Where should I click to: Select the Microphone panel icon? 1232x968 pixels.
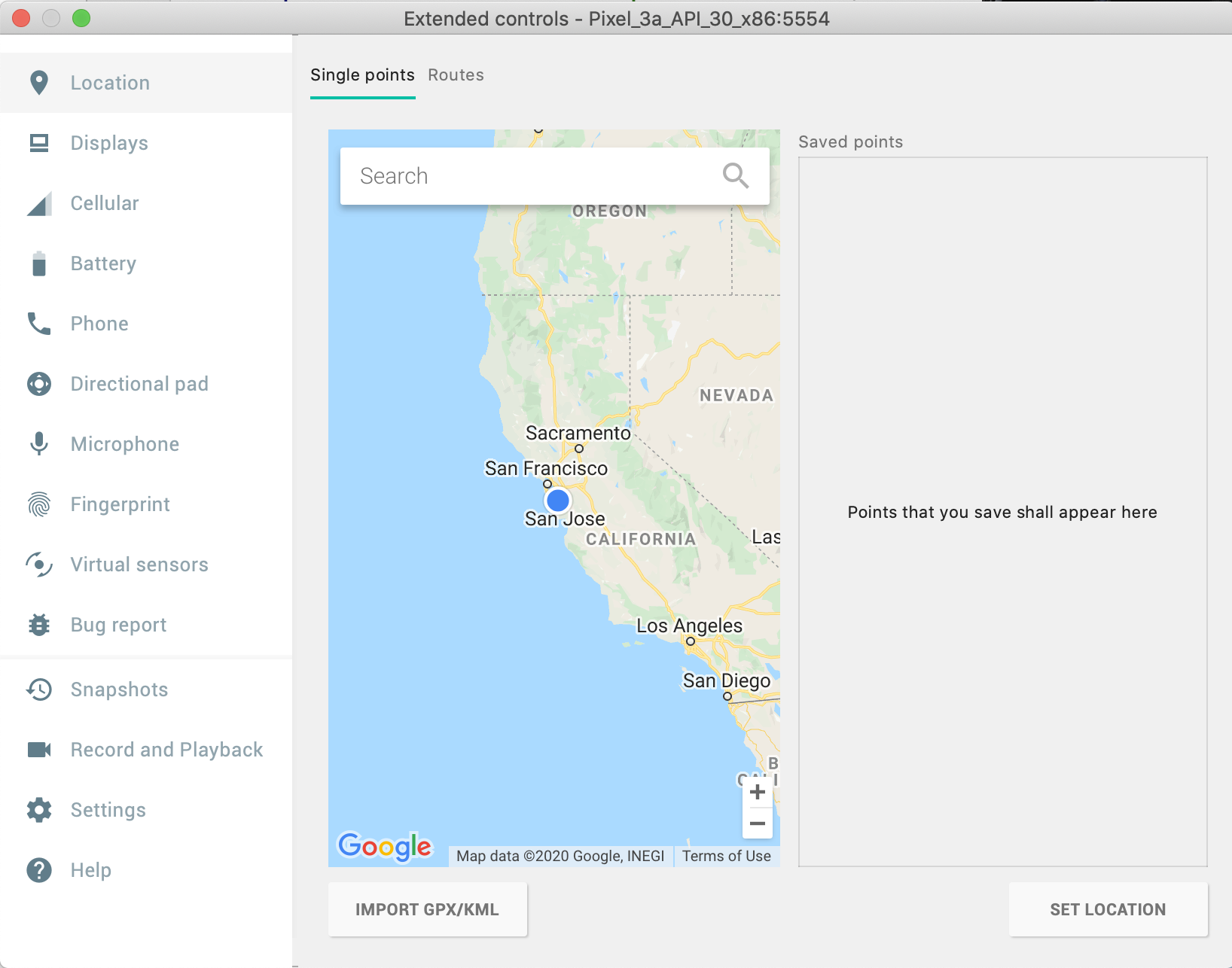124,444
